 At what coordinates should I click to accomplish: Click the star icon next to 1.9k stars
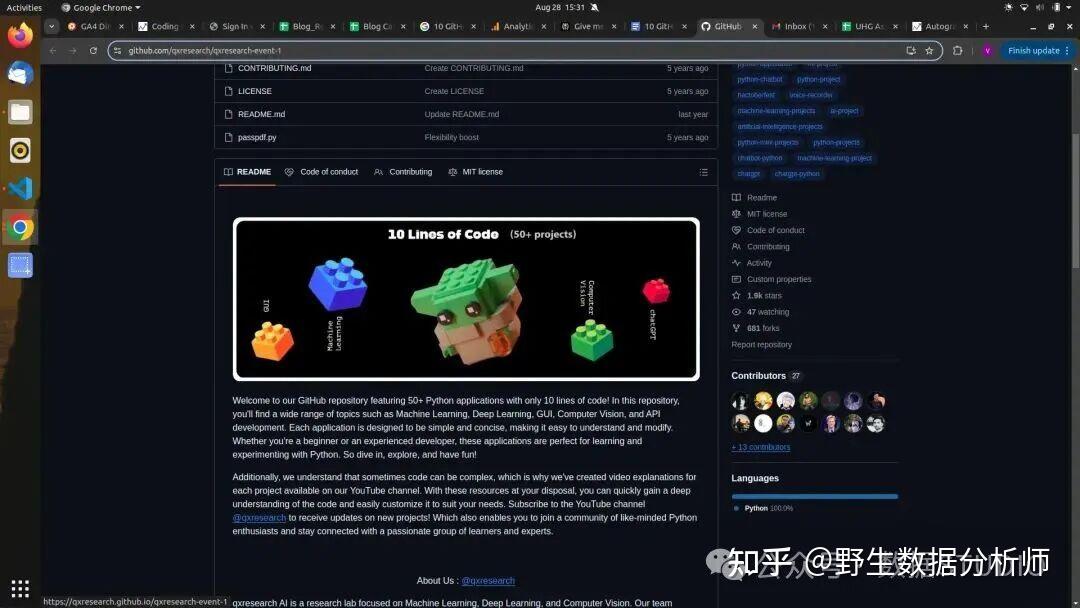pos(735,295)
